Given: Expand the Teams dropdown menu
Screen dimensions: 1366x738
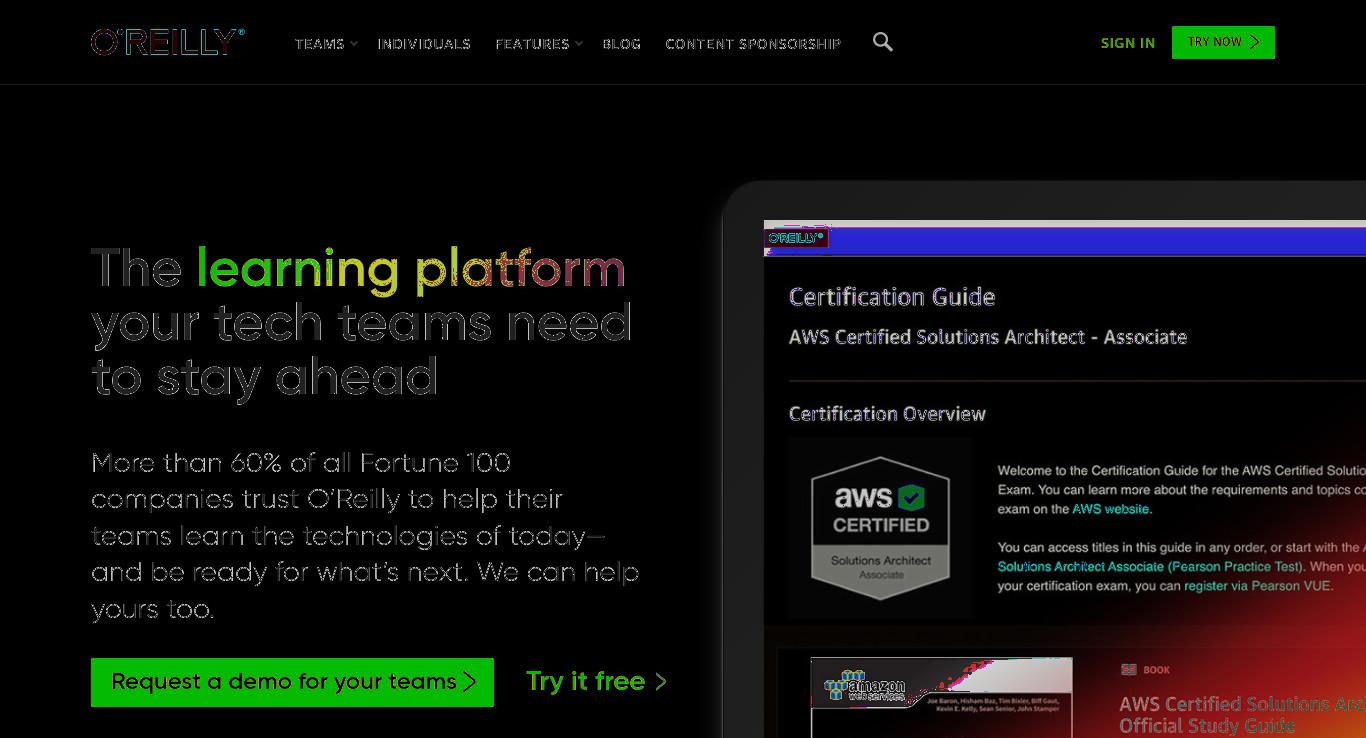Looking at the screenshot, I should pyautogui.click(x=326, y=44).
